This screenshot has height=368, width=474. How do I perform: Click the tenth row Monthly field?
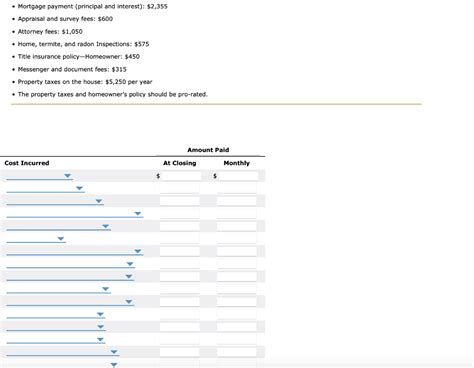(237, 289)
